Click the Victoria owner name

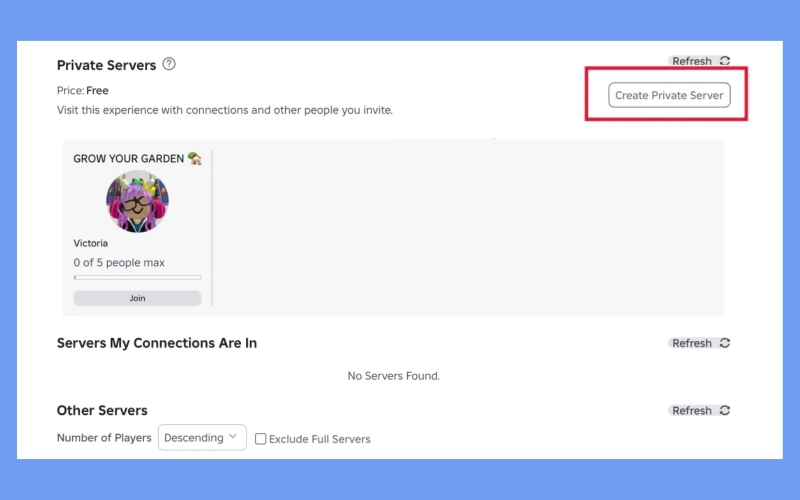[90, 243]
